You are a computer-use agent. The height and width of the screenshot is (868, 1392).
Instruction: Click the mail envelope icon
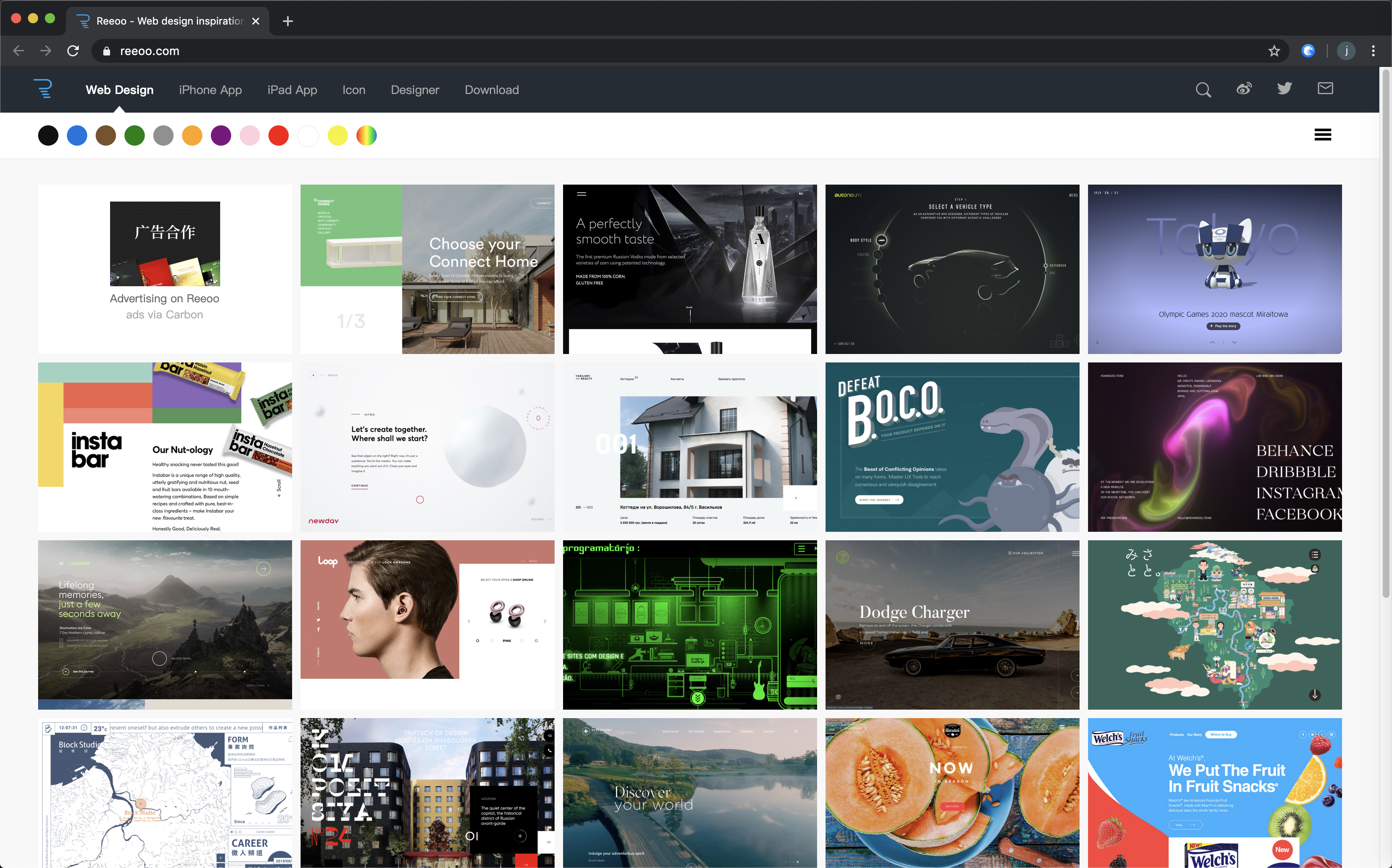(x=1325, y=88)
